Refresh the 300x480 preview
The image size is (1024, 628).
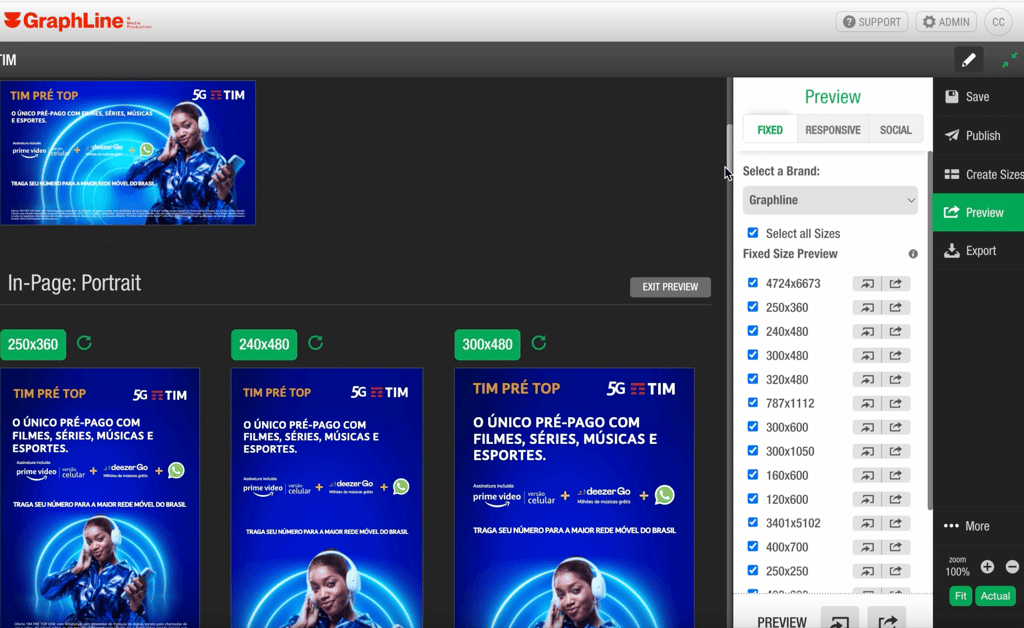(x=539, y=343)
